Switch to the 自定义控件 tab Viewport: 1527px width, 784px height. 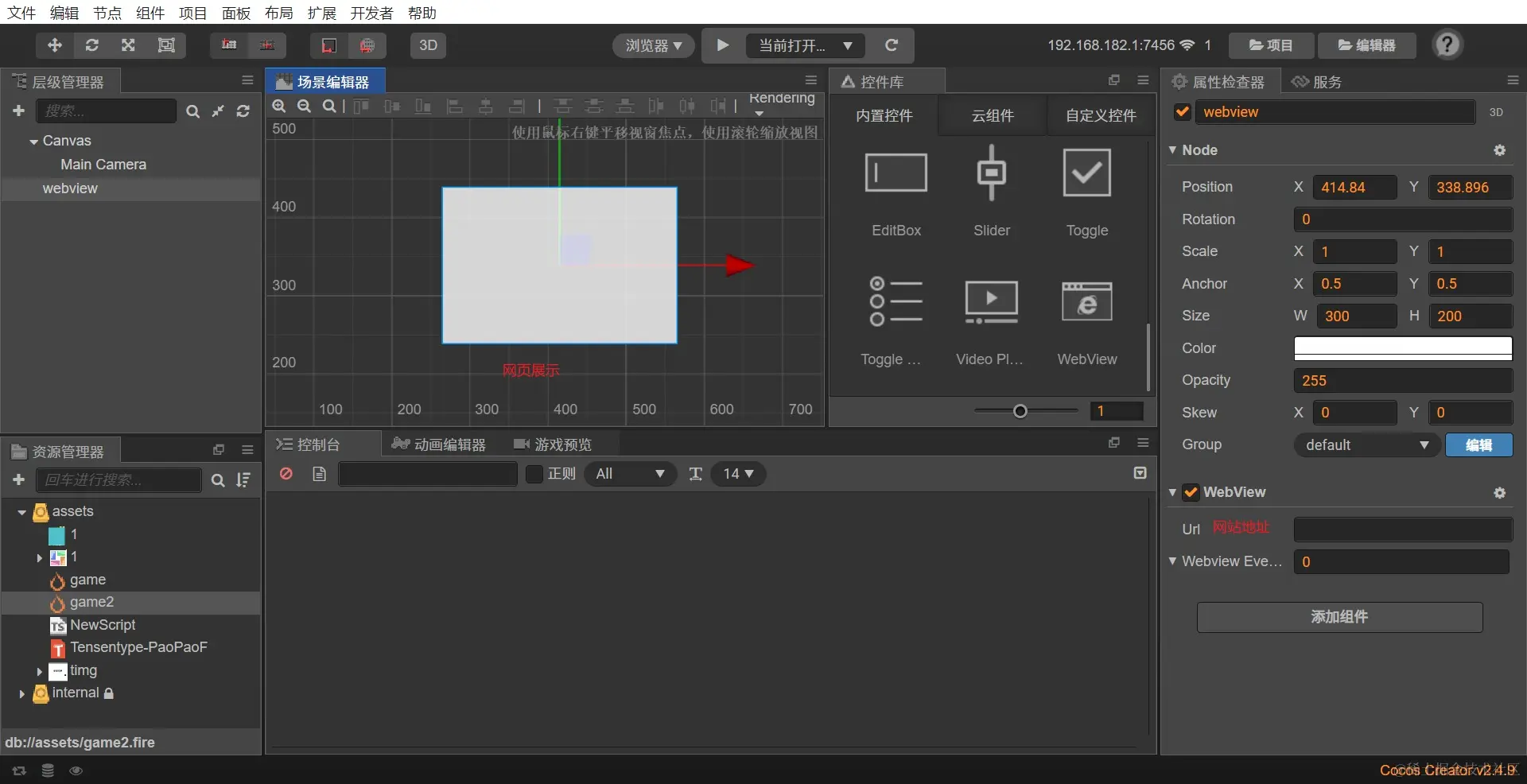tap(1101, 115)
